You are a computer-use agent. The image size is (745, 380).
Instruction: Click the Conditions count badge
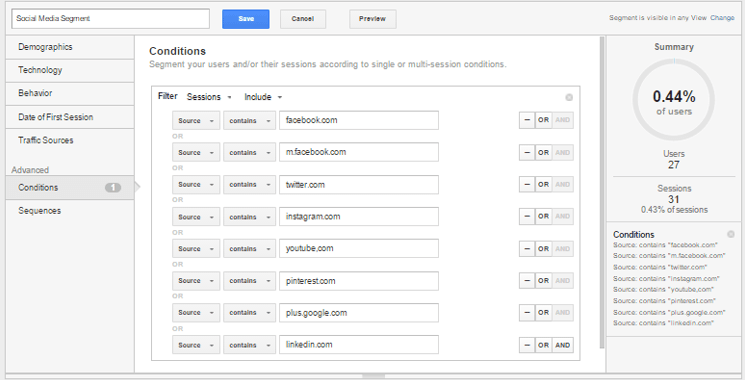tap(113, 188)
